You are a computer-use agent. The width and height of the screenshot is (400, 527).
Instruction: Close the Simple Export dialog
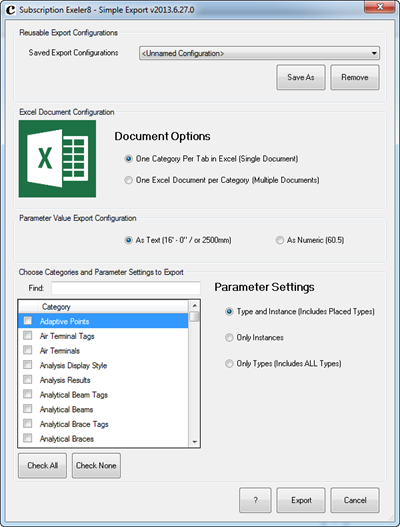(380, 7)
